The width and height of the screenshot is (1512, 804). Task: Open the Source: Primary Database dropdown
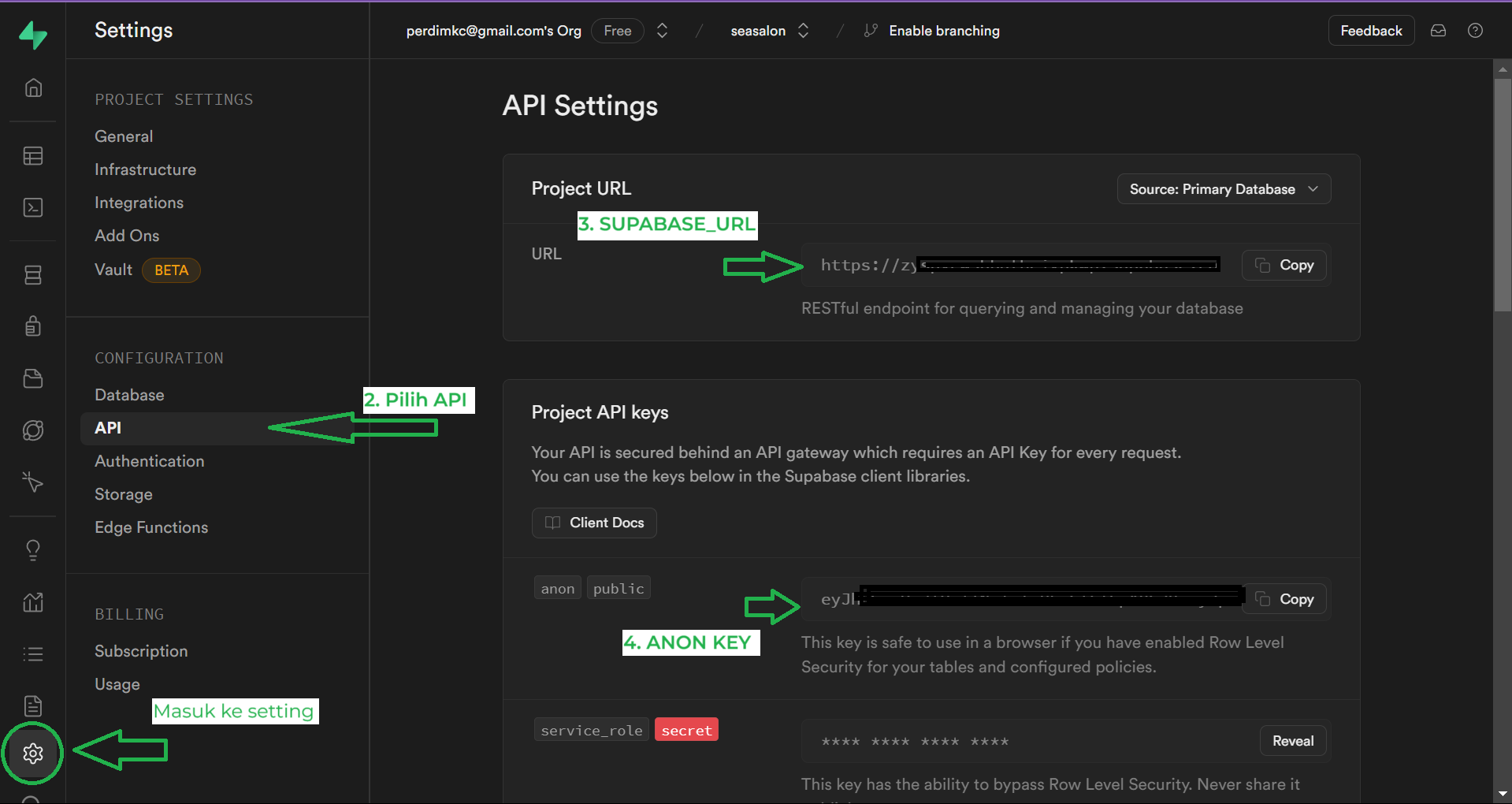1224,189
